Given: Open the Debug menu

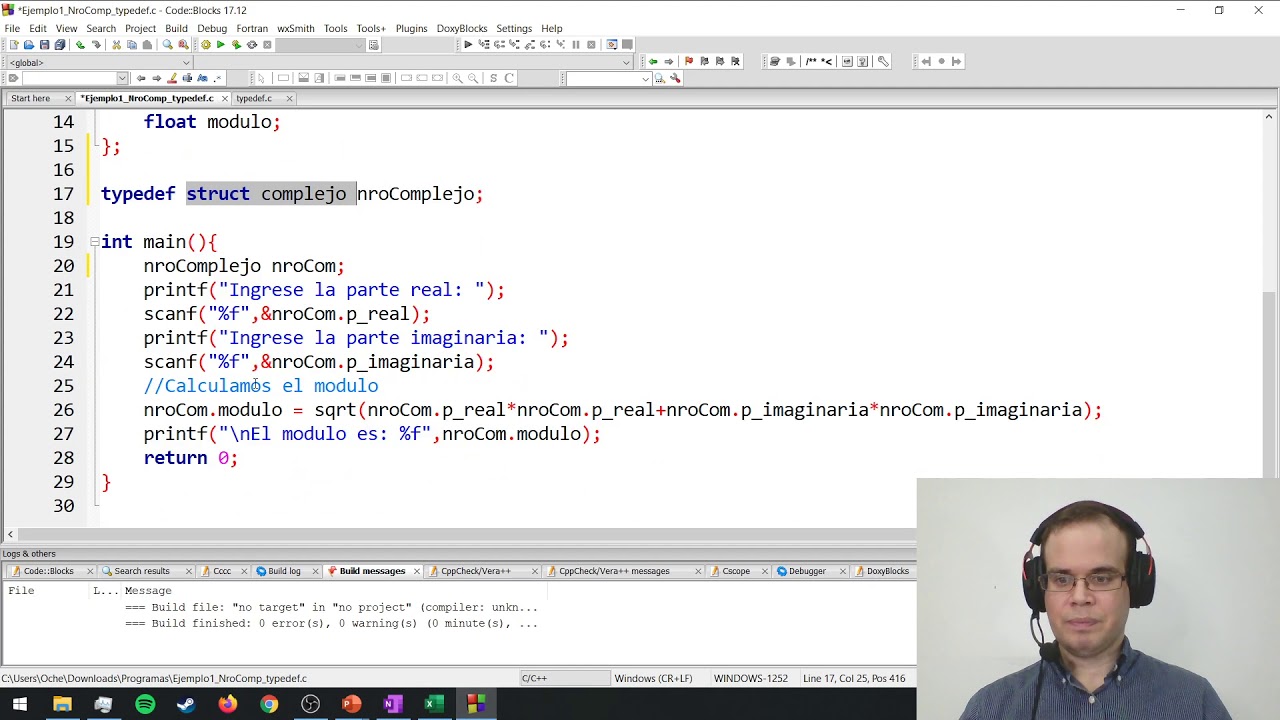Looking at the screenshot, I should pyautogui.click(x=212, y=28).
